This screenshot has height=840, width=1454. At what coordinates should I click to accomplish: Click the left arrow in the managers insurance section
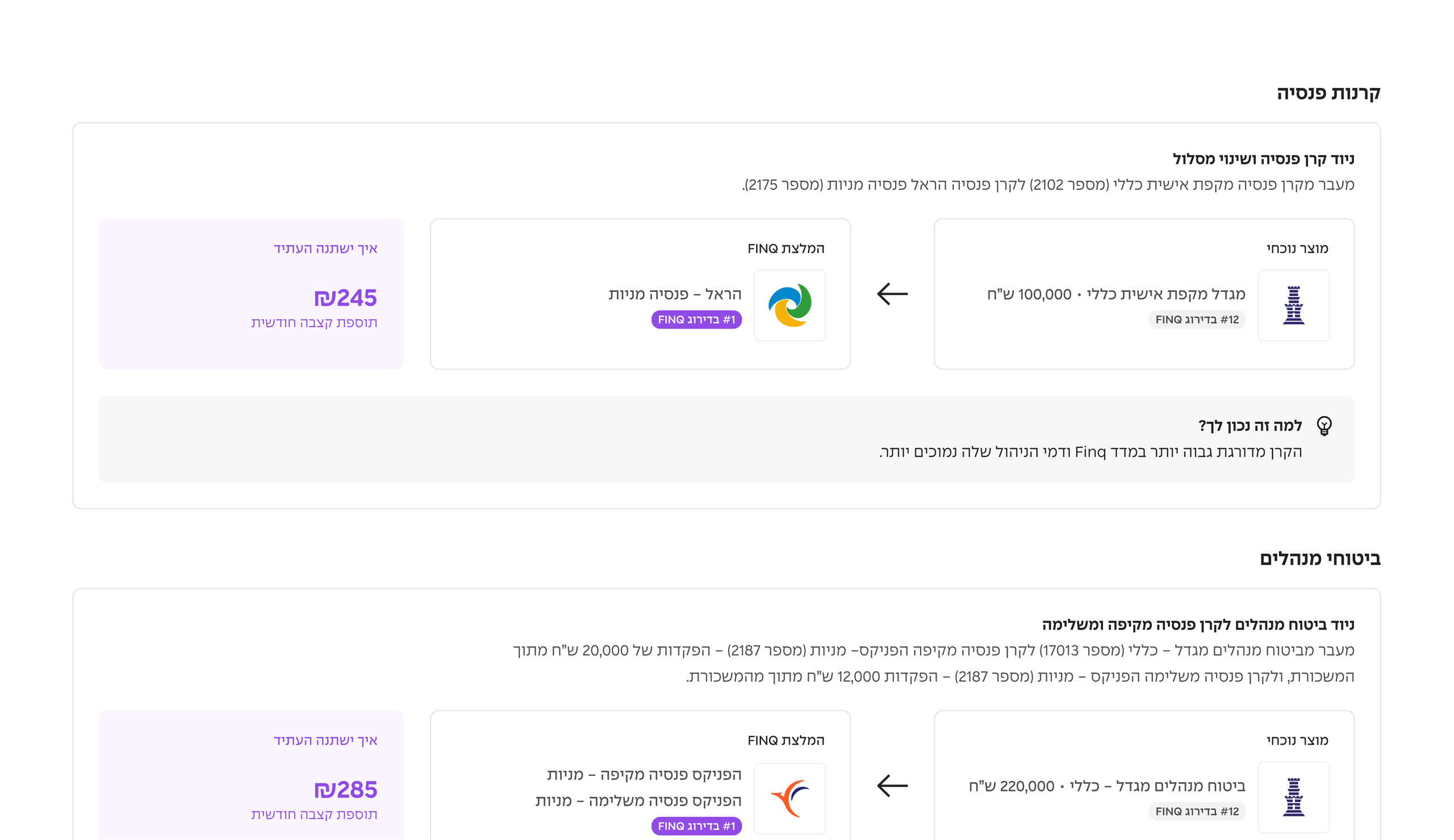892,786
